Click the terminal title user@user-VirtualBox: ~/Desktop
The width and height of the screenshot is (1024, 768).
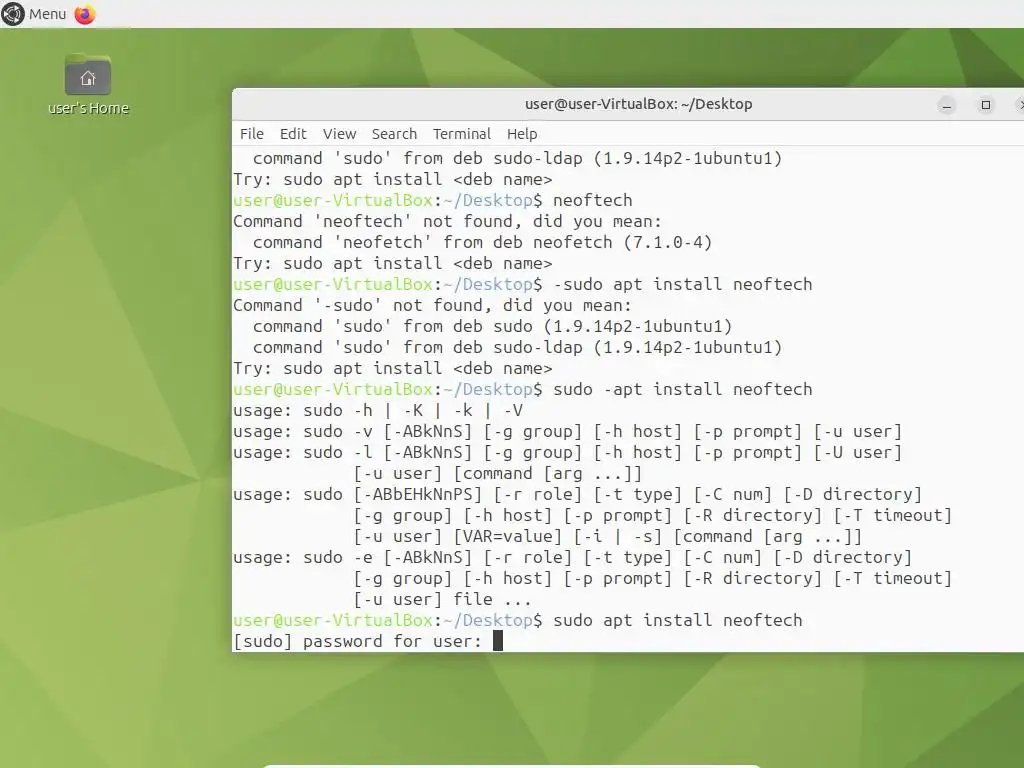point(639,104)
